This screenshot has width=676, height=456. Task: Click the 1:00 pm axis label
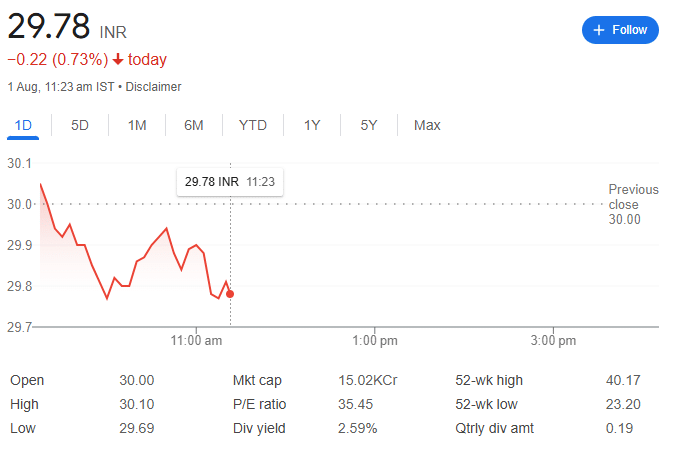pyautogui.click(x=375, y=340)
